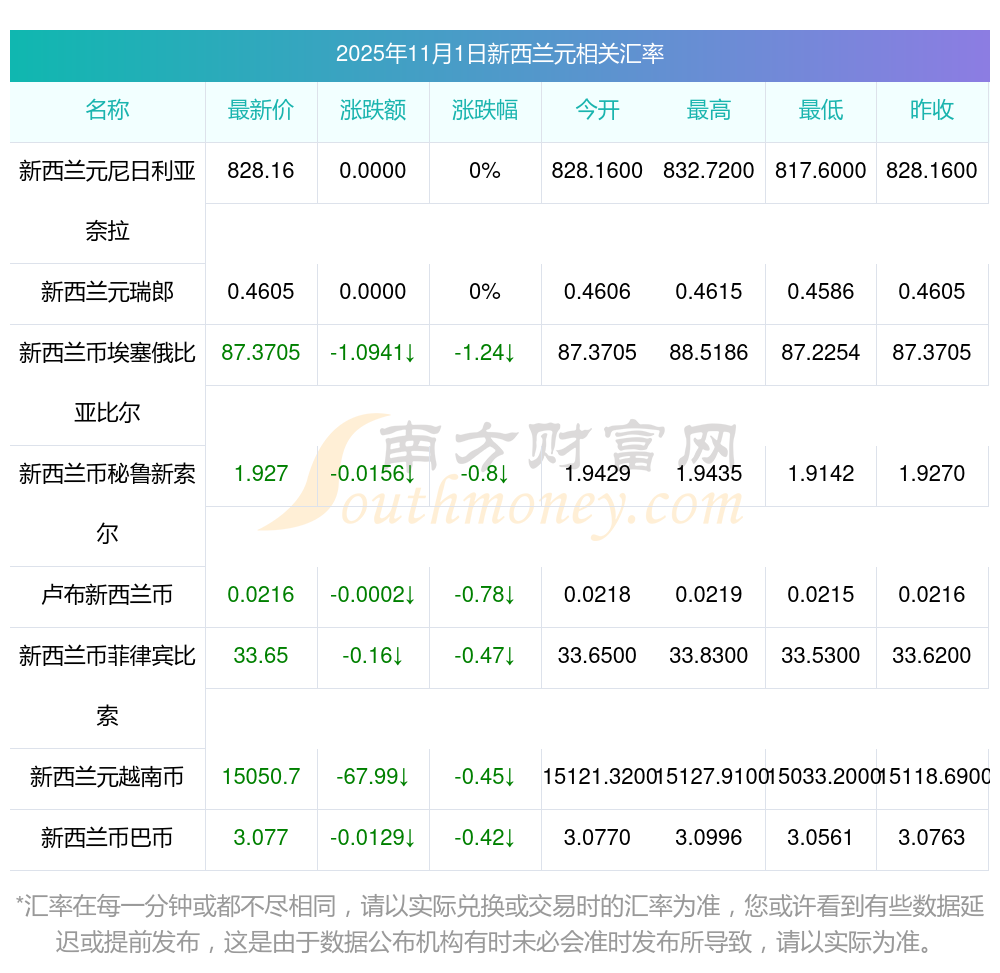This screenshot has width=1000, height=973.
Task: Click the 最高 column header
Action: 709,110
